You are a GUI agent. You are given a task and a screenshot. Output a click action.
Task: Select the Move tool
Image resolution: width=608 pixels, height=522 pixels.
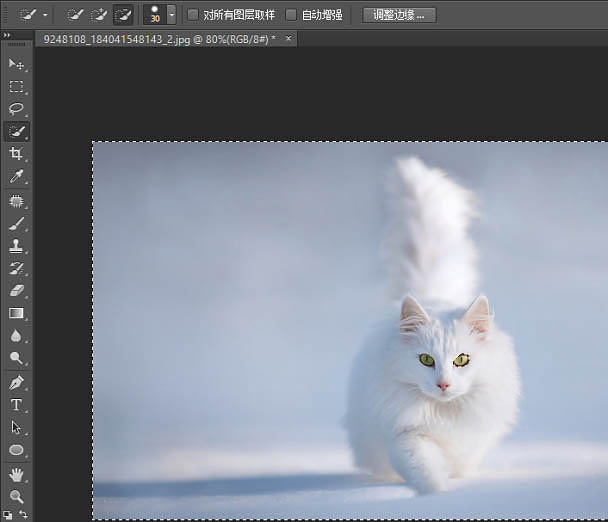(x=16, y=64)
